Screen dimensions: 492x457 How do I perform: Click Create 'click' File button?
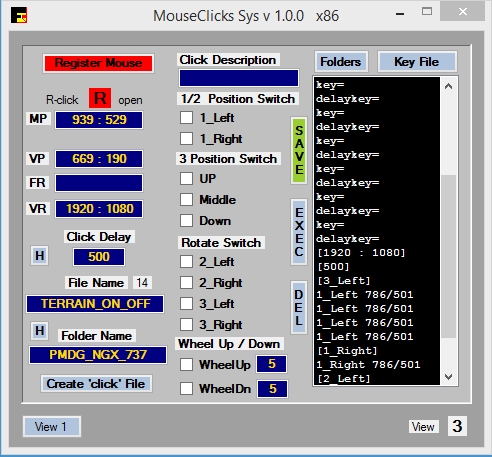point(96,384)
